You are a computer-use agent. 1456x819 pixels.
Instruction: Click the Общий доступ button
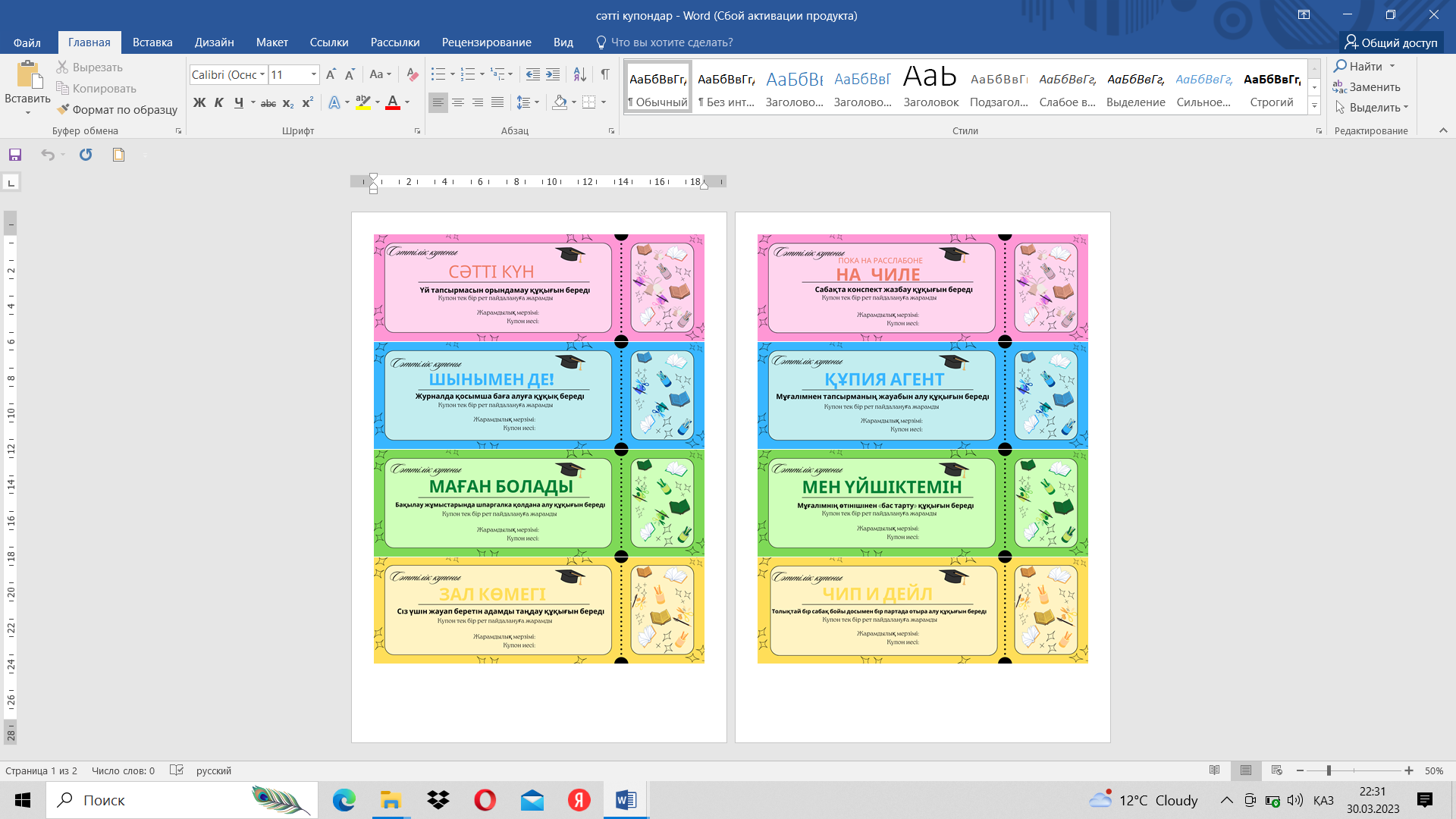[x=1391, y=42]
